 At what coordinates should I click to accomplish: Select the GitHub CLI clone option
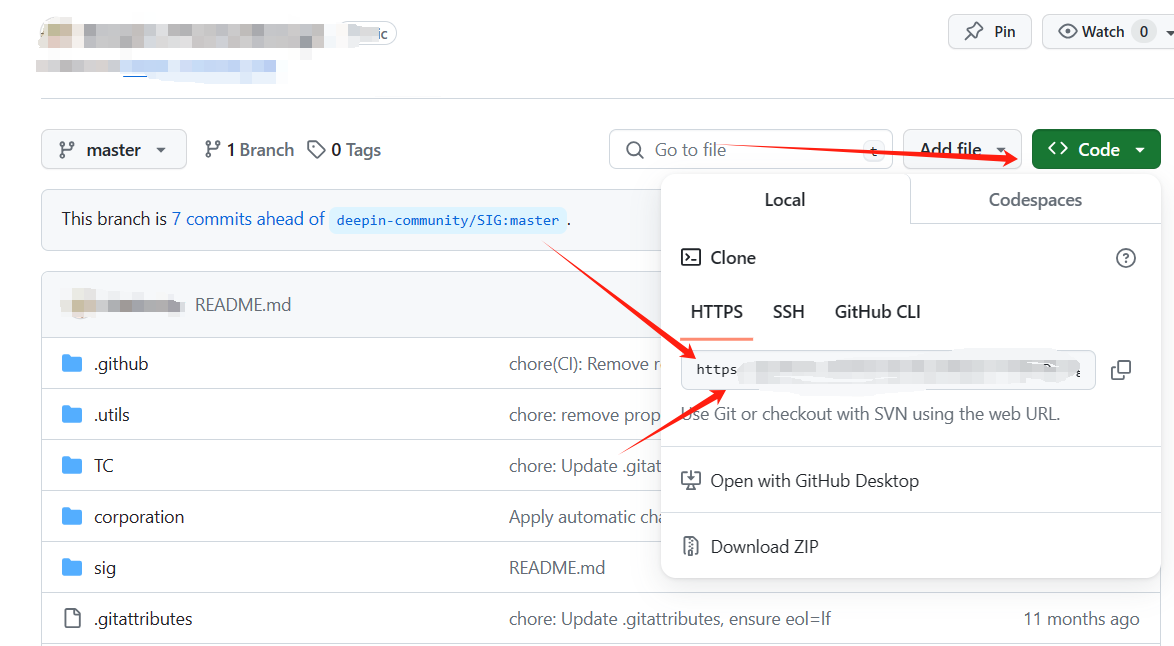tap(878, 311)
